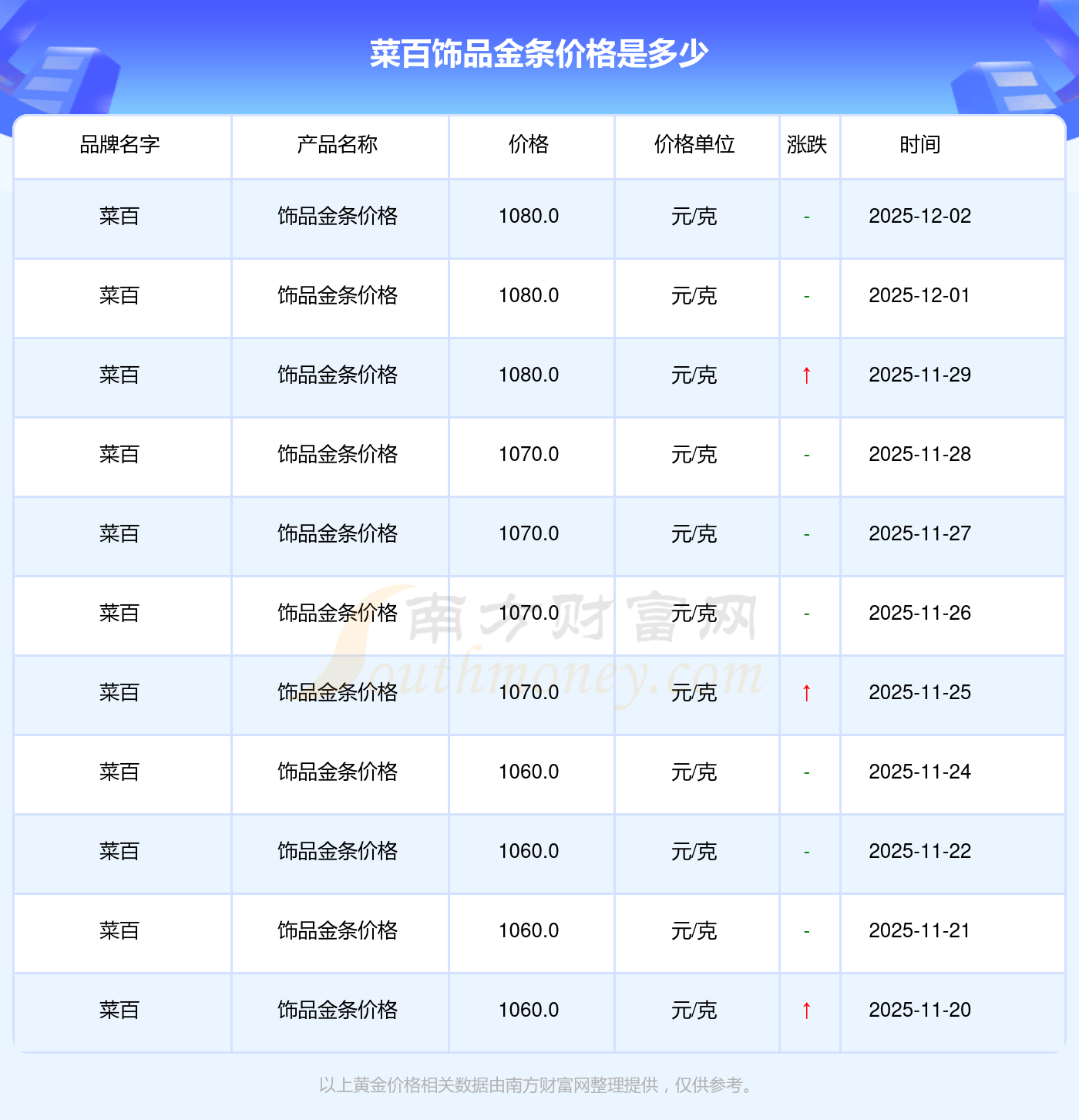Click the green dash in 2025-11-28 row
This screenshot has width=1079, height=1120.
click(806, 456)
